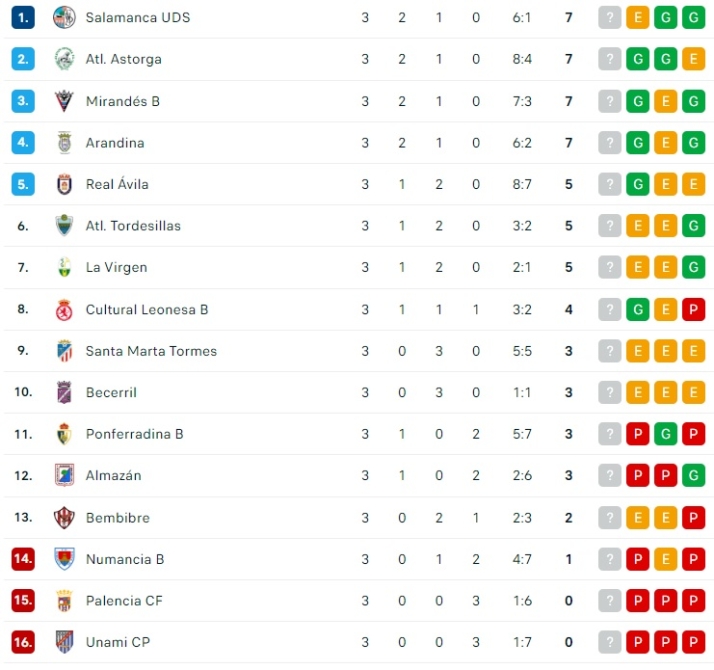Viewport: 714px width, 670px height.
Task: Click the red P form badge for Cultural Leonesa B
Action: point(694,309)
